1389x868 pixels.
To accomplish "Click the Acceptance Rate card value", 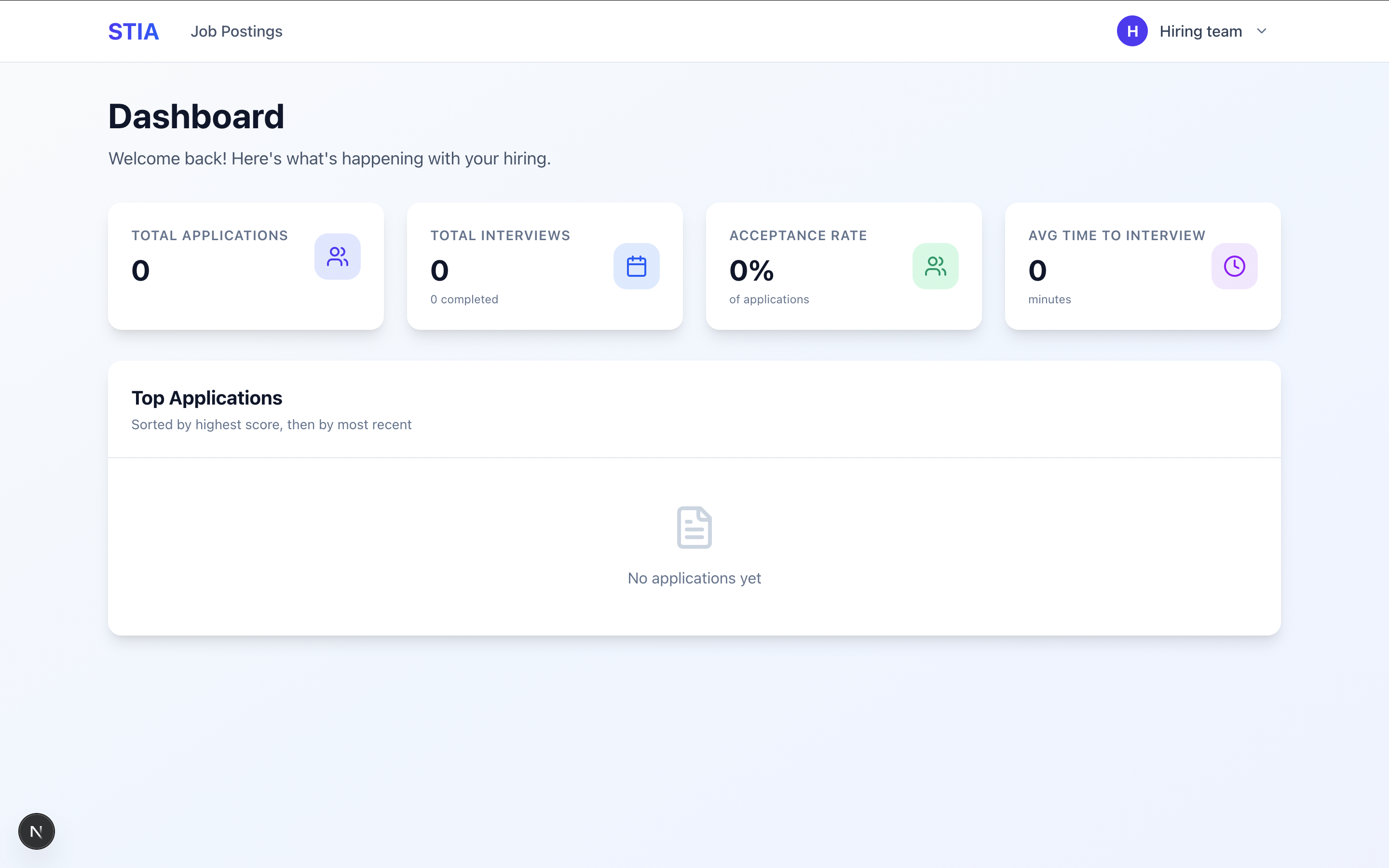I will click(x=751, y=271).
